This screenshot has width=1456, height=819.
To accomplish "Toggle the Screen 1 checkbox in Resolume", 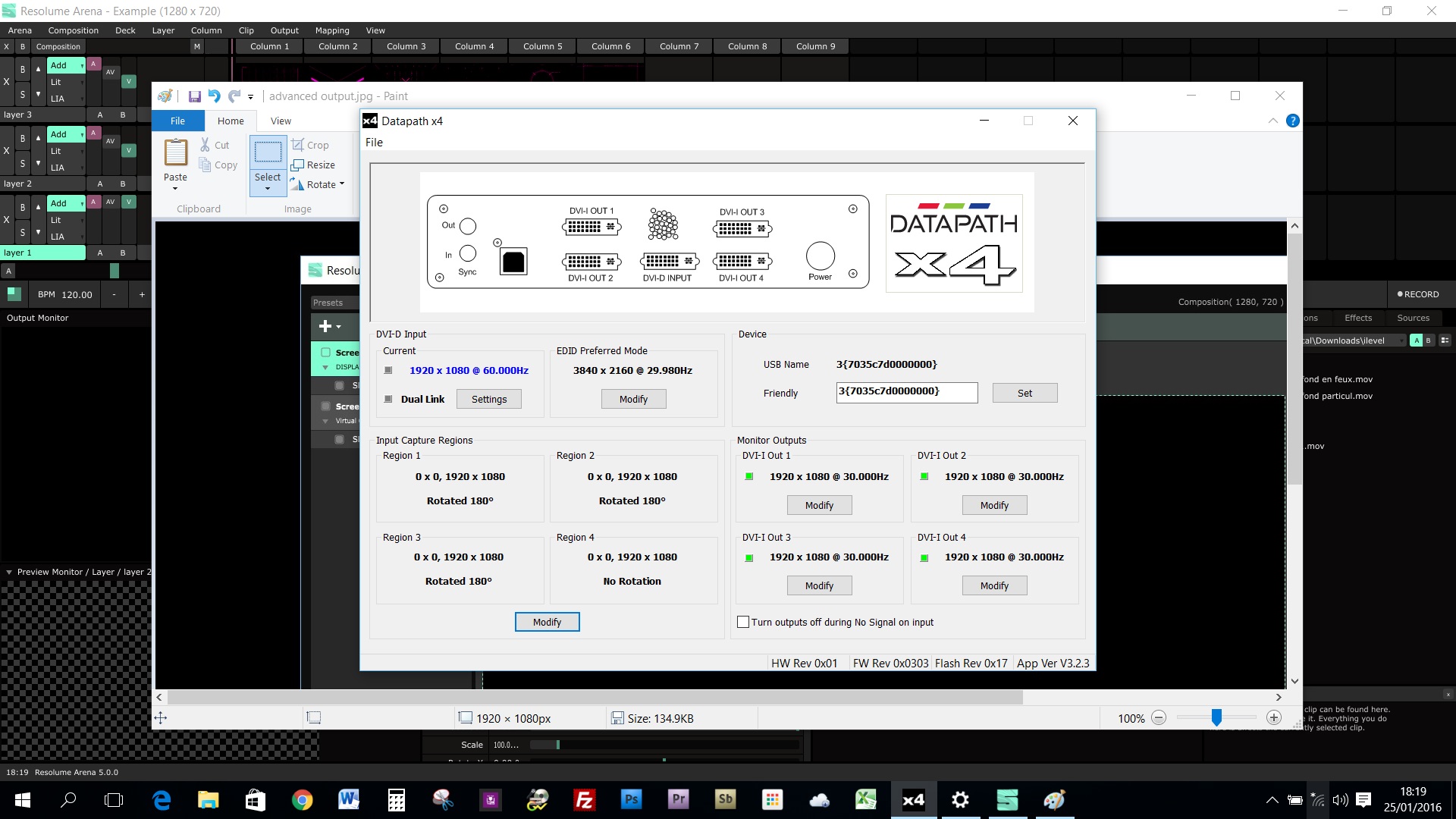I will (325, 352).
